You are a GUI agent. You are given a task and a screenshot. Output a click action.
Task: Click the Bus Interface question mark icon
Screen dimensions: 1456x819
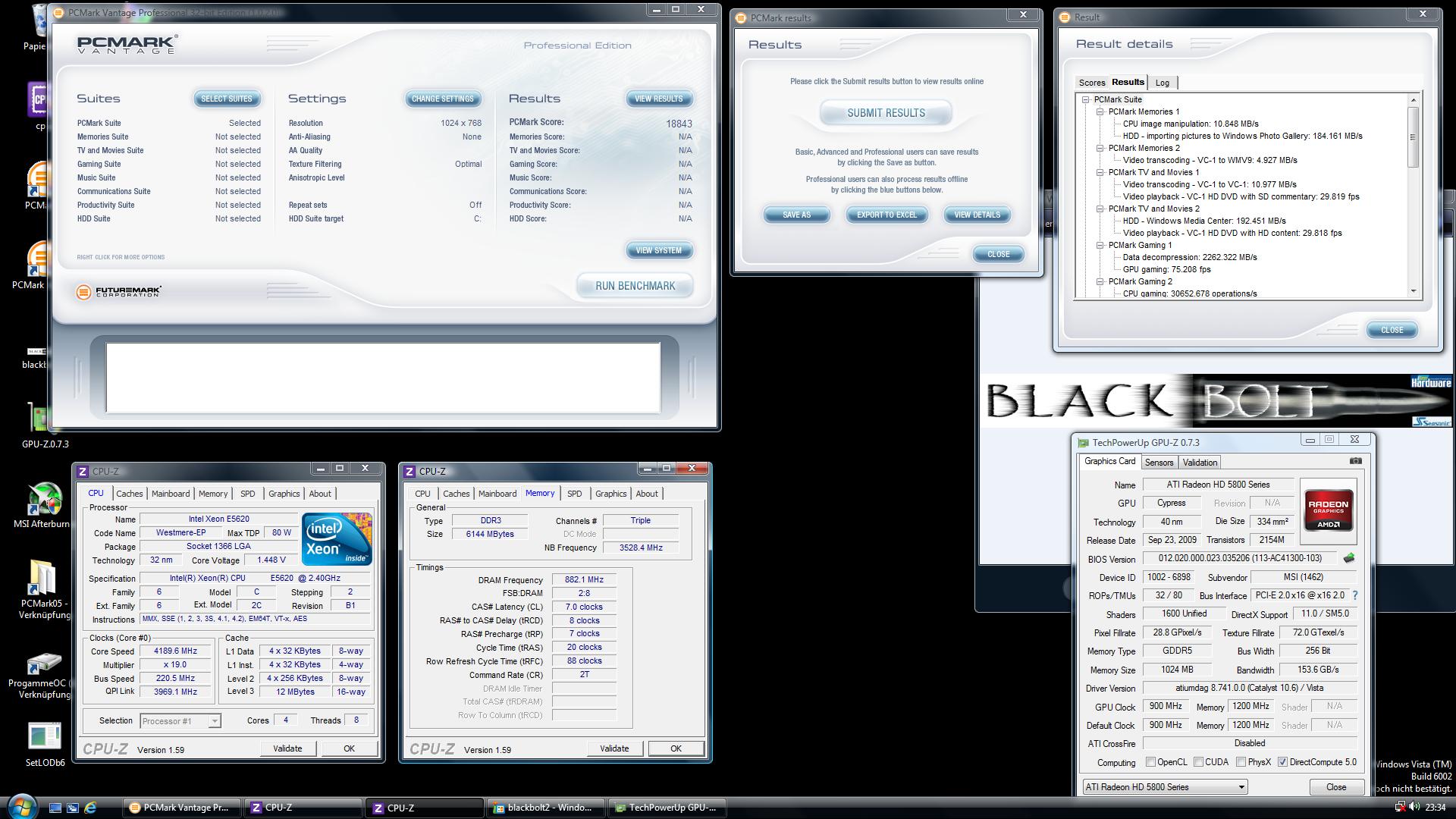pyautogui.click(x=1355, y=595)
